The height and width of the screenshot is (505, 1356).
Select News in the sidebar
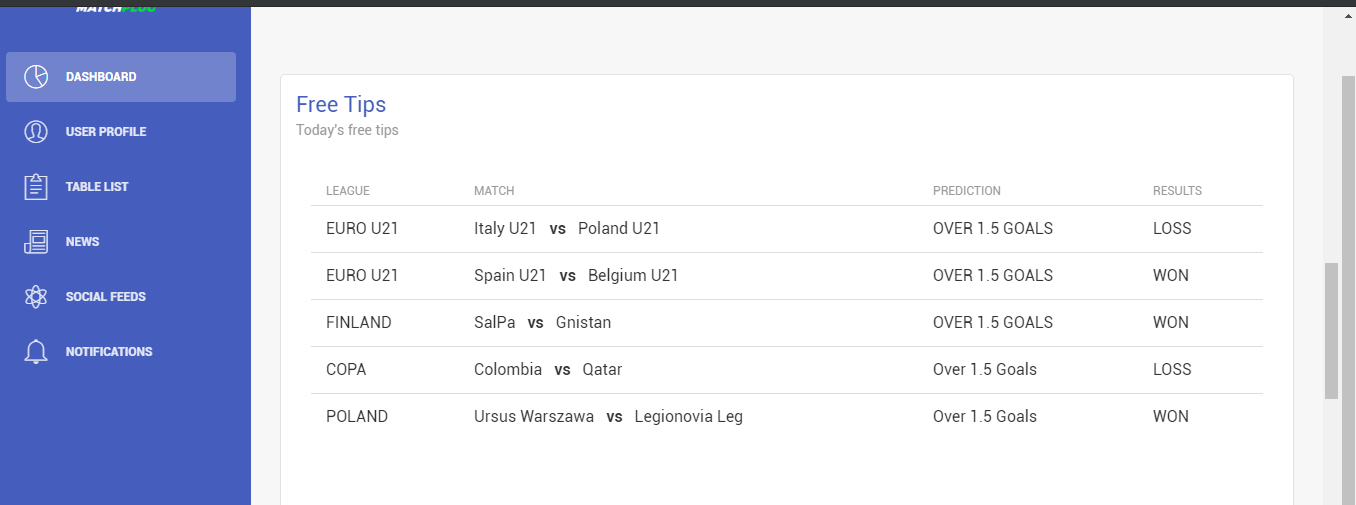coord(121,242)
